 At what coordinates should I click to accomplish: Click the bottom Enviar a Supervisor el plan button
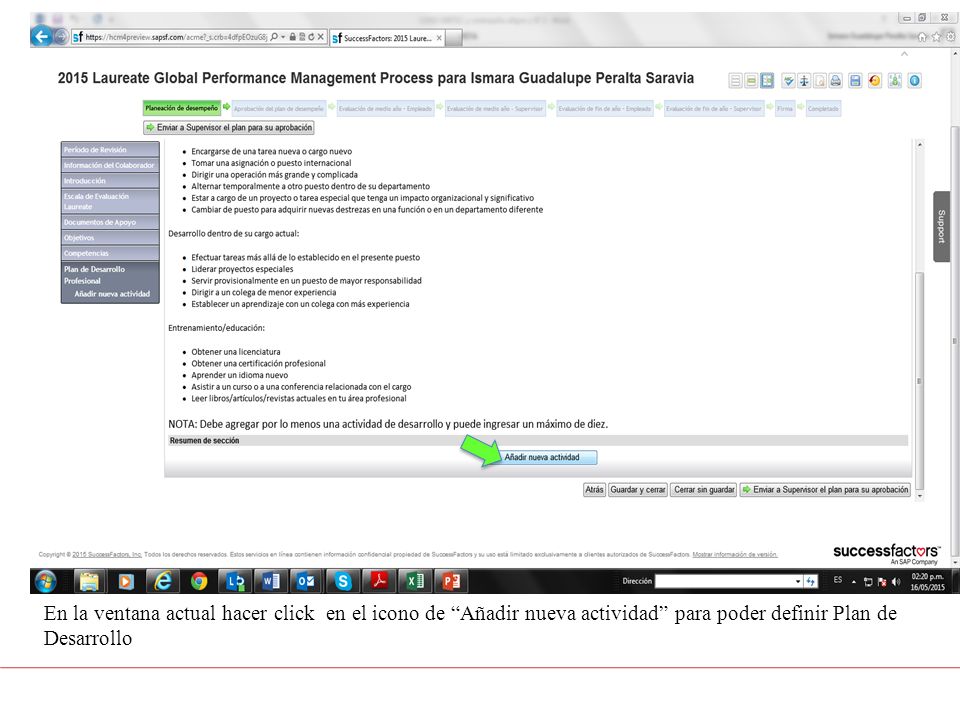tap(825, 490)
